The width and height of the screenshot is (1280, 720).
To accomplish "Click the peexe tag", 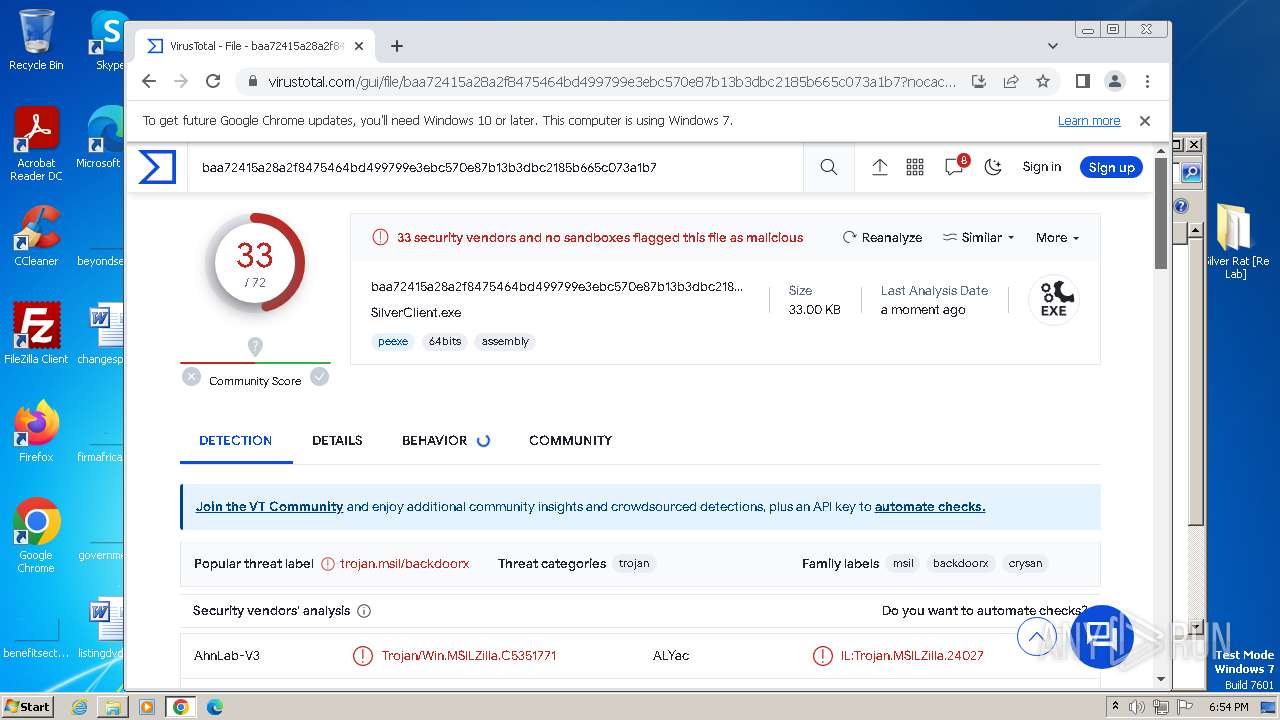I will [x=393, y=341].
